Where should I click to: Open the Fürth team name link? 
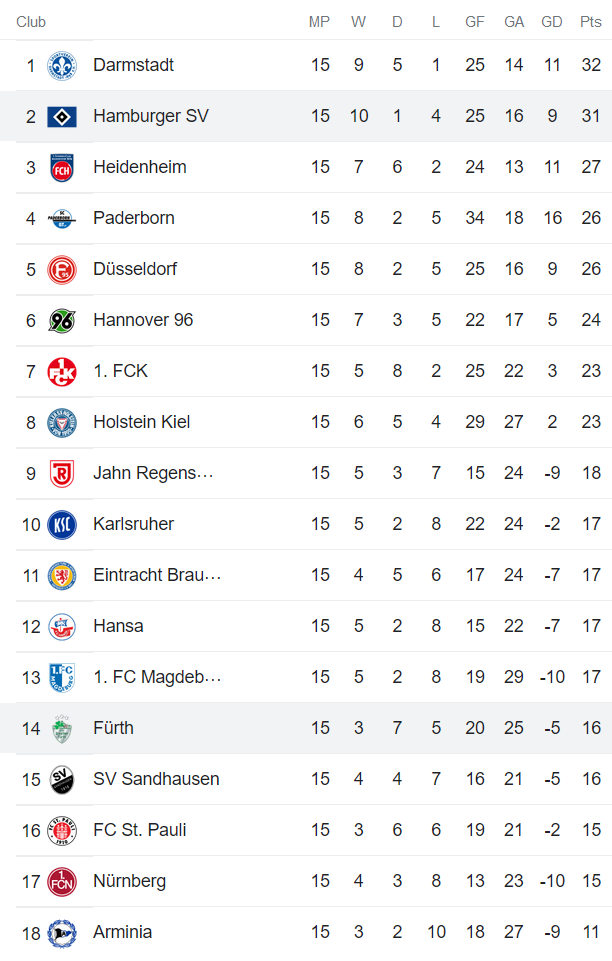click(113, 728)
